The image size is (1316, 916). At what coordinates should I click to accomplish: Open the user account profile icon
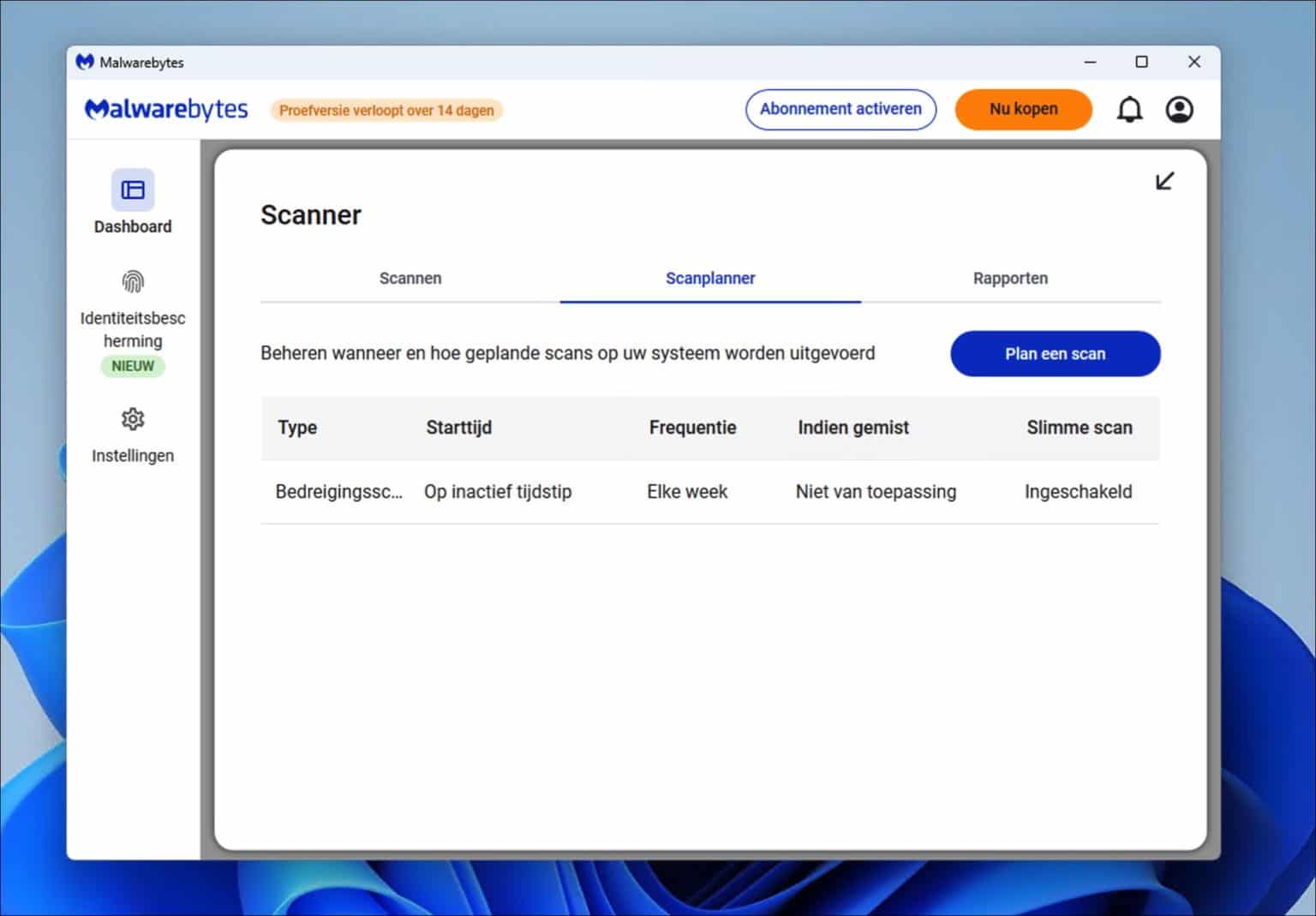pos(1179,110)
